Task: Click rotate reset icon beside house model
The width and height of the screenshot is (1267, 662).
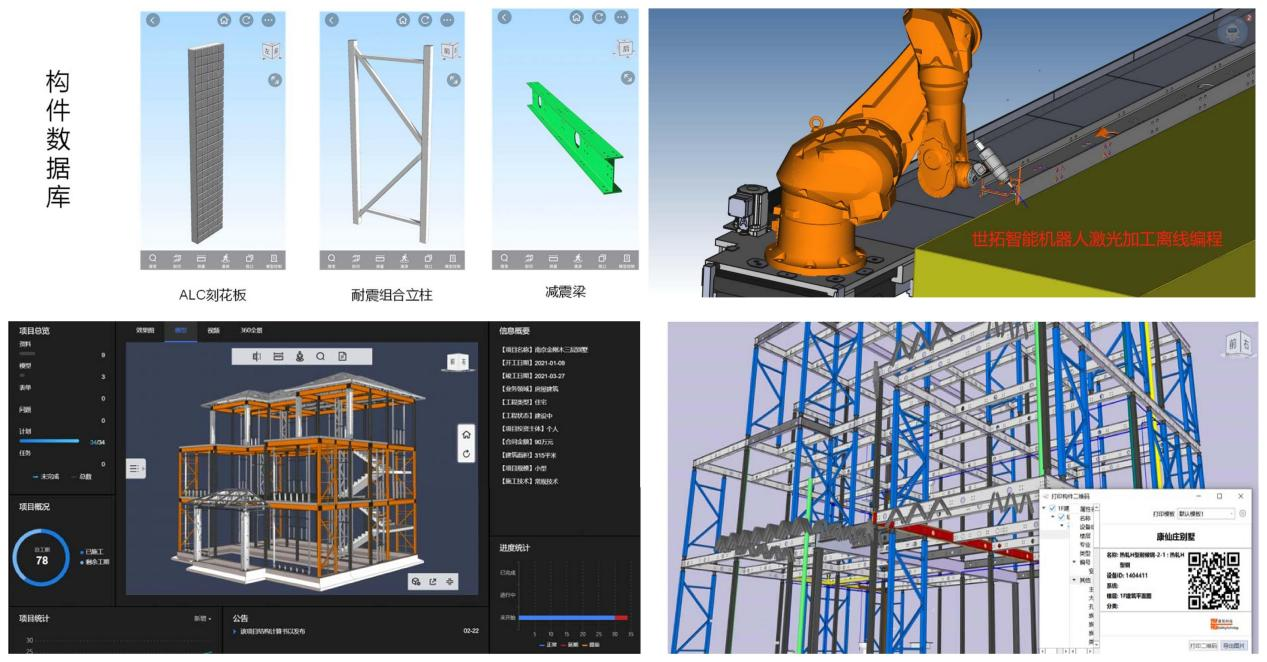Action: pos(465,454)
